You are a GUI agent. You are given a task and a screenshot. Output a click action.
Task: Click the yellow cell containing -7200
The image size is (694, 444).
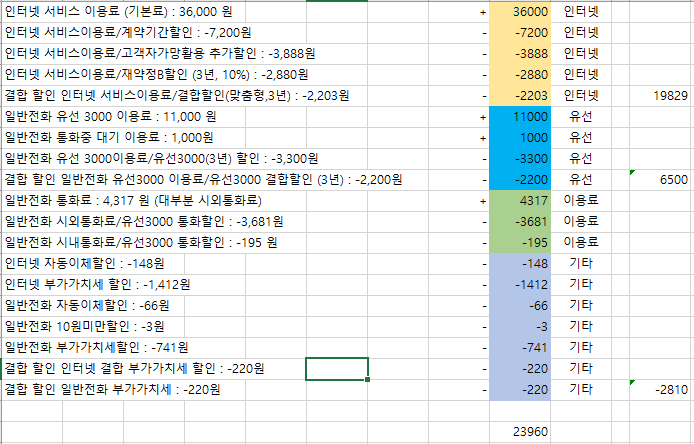(520, 33)
